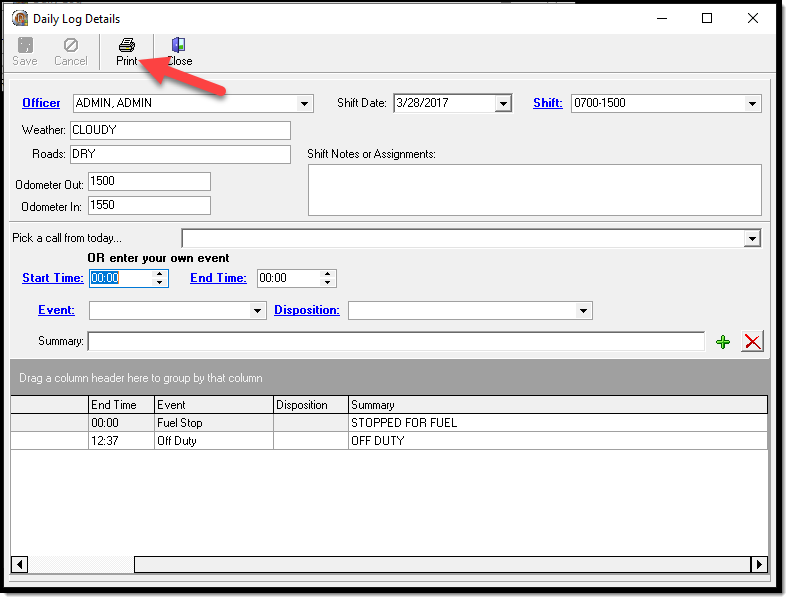The image size is (790, 601).
Task: Open the Disposition dropdown list
Action: (x=583, y=311)
